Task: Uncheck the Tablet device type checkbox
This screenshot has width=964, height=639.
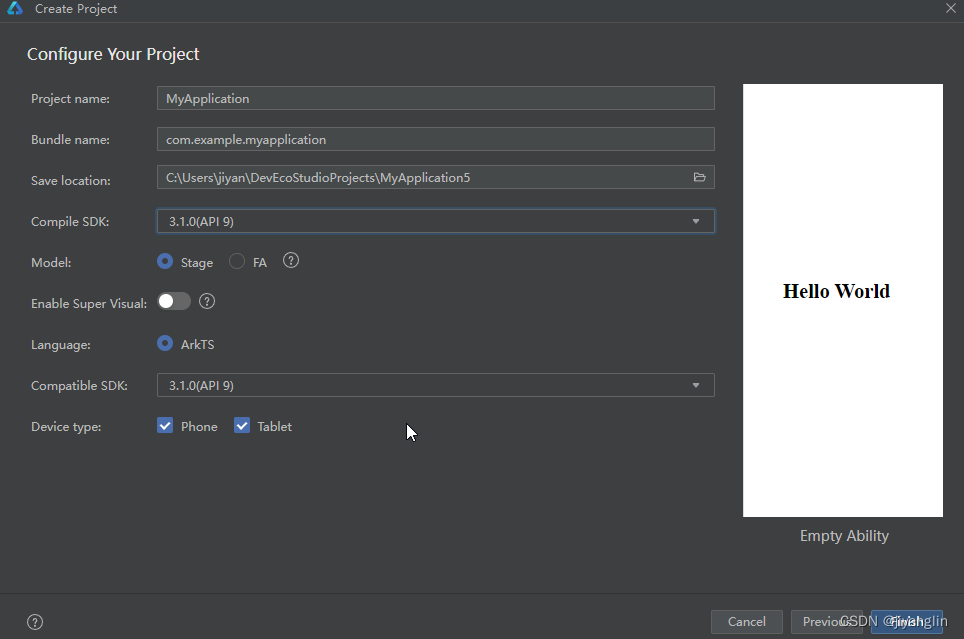Action: click(242, 426)
